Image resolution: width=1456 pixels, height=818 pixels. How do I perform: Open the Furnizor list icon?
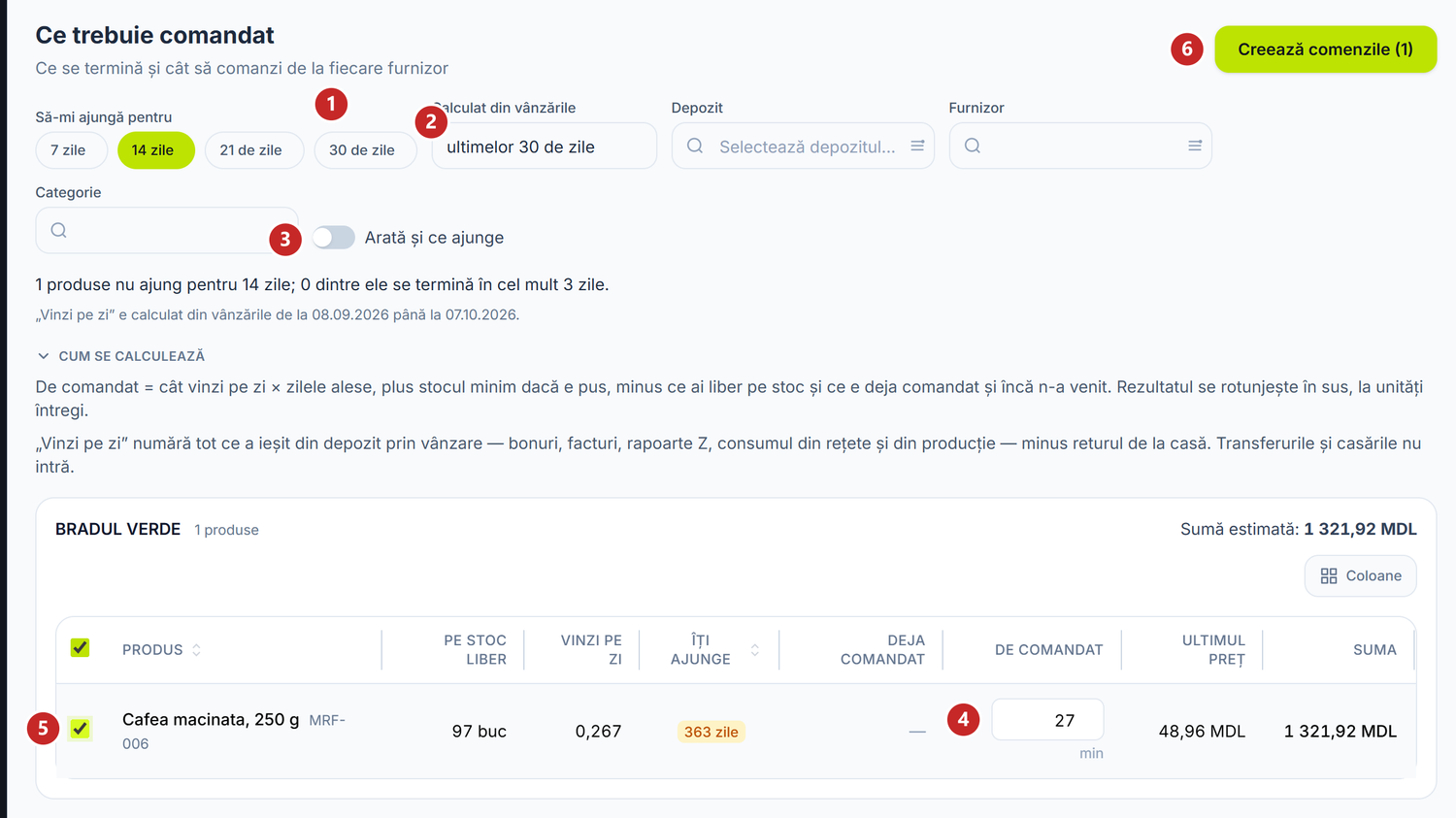point(1195,146)
